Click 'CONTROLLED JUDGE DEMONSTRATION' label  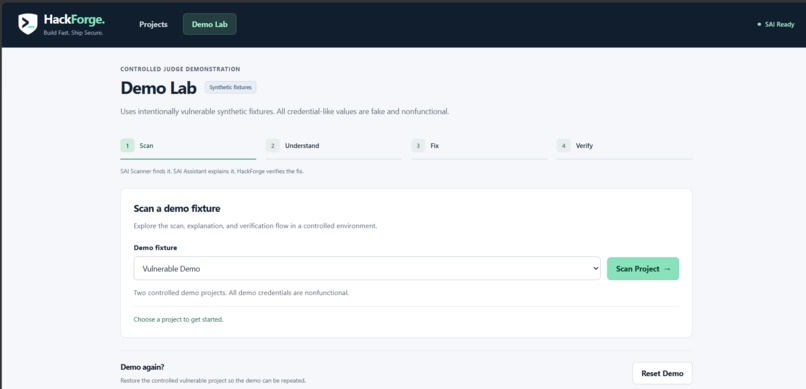[x=180, y=69]
